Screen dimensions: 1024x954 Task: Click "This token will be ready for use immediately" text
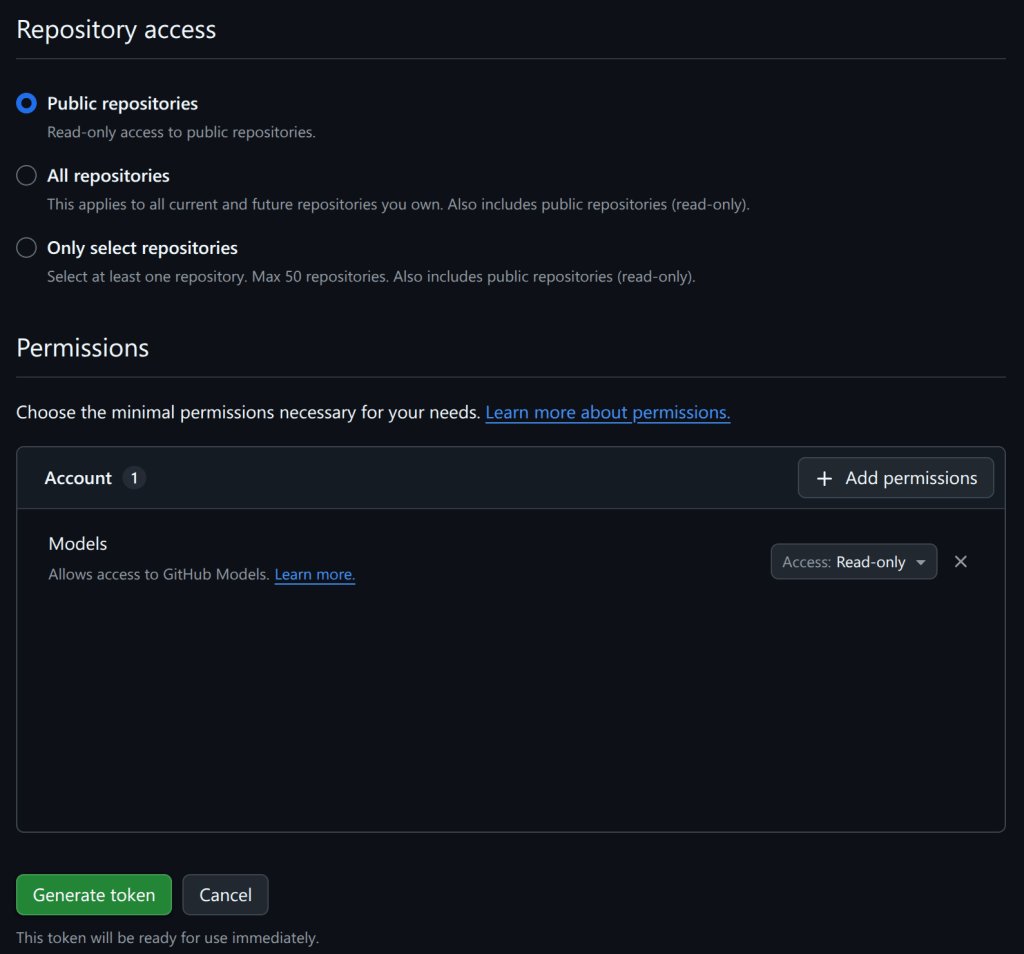pyautogui.click(x=167, y=937)
